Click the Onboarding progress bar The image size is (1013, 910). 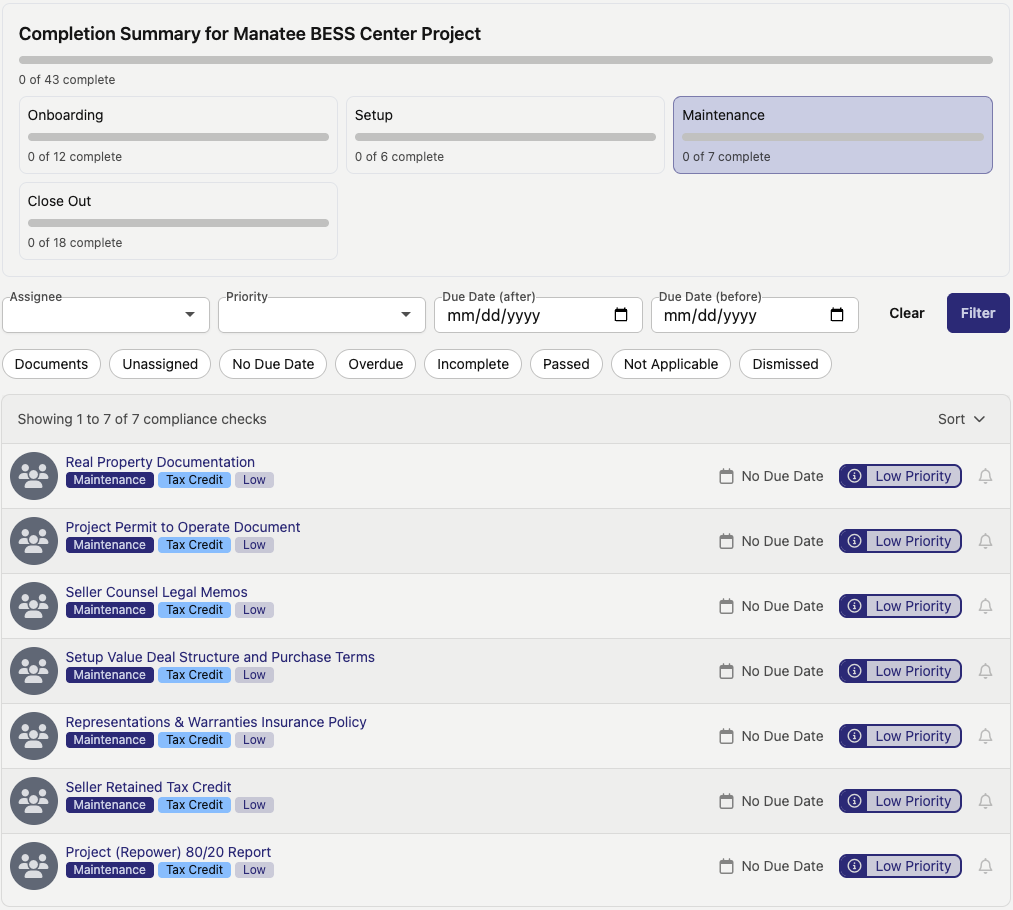[178, 137]
